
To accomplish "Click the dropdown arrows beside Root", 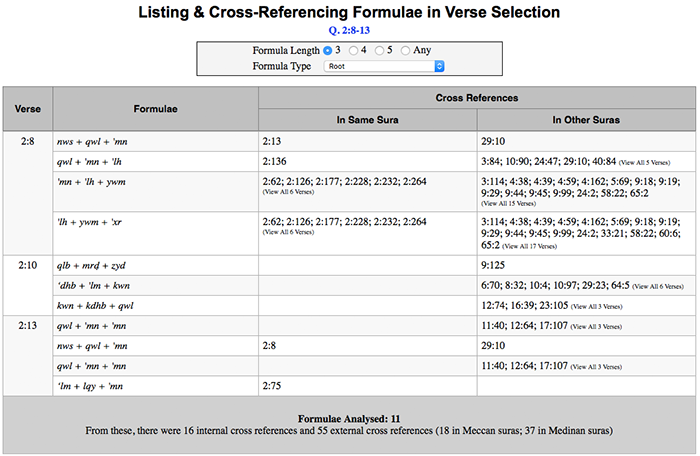I will pyautogui.click(x=439, y=66).
